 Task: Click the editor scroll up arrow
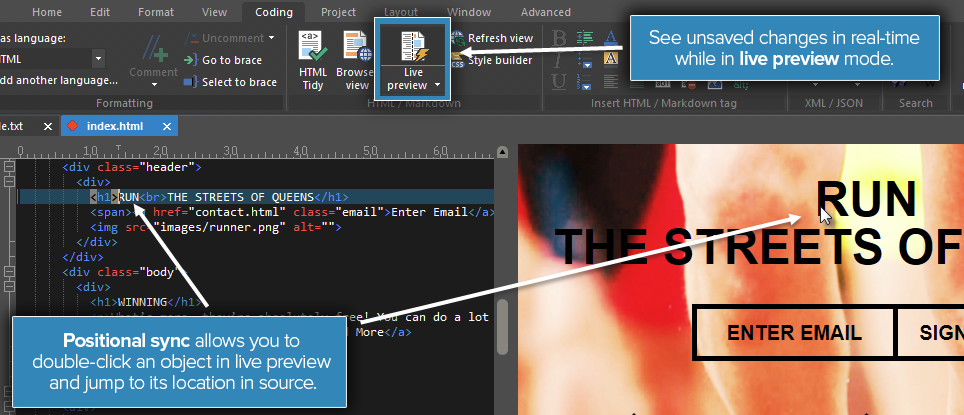[x=502, y=152]
